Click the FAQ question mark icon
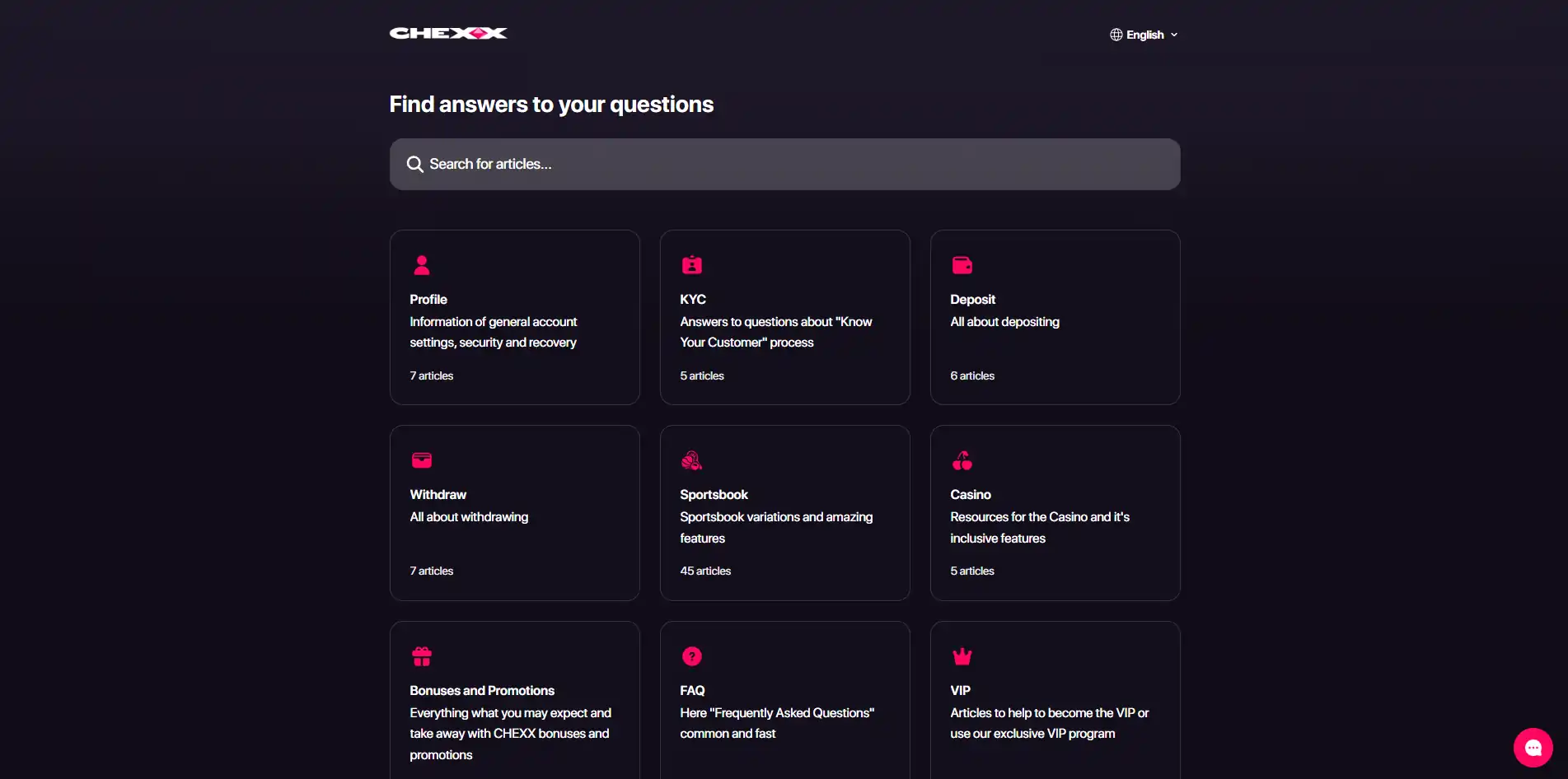The width and height of the screenshot is (1568, 779). pos(692,656)
